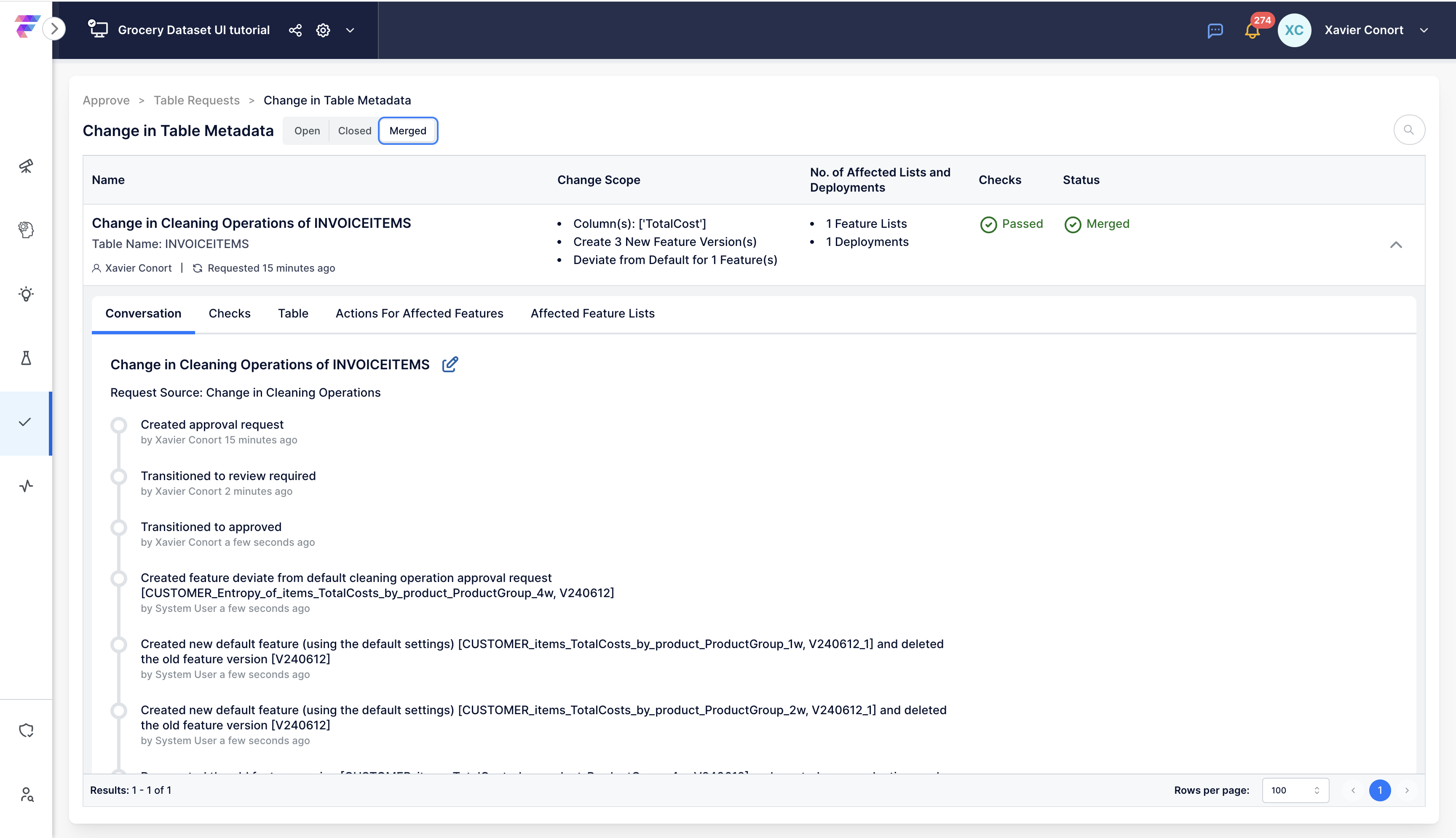
Task: Click the catalog monitor icon
Action: (98, 29)
